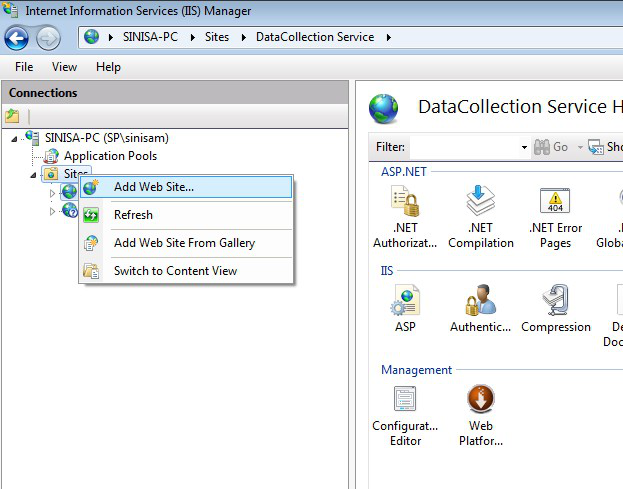Image resolution: width=623 pixels, height=489 pixels.
Task: Choose Add Web Site From Gallery
Action: click(x=186, y=243)
